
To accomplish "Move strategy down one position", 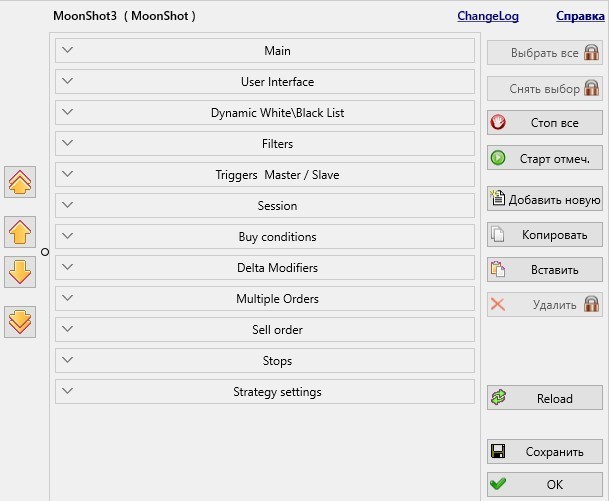I will (x=20, y=271).
